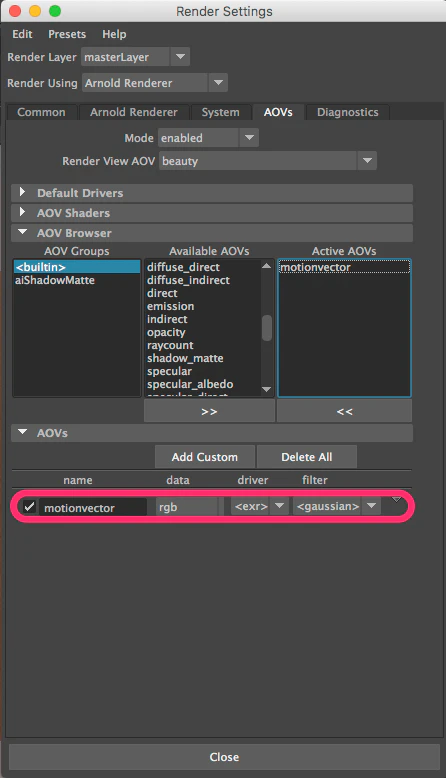Switch to the Diagnostics tab
The image size is (446, 778).
click(347, 112)
